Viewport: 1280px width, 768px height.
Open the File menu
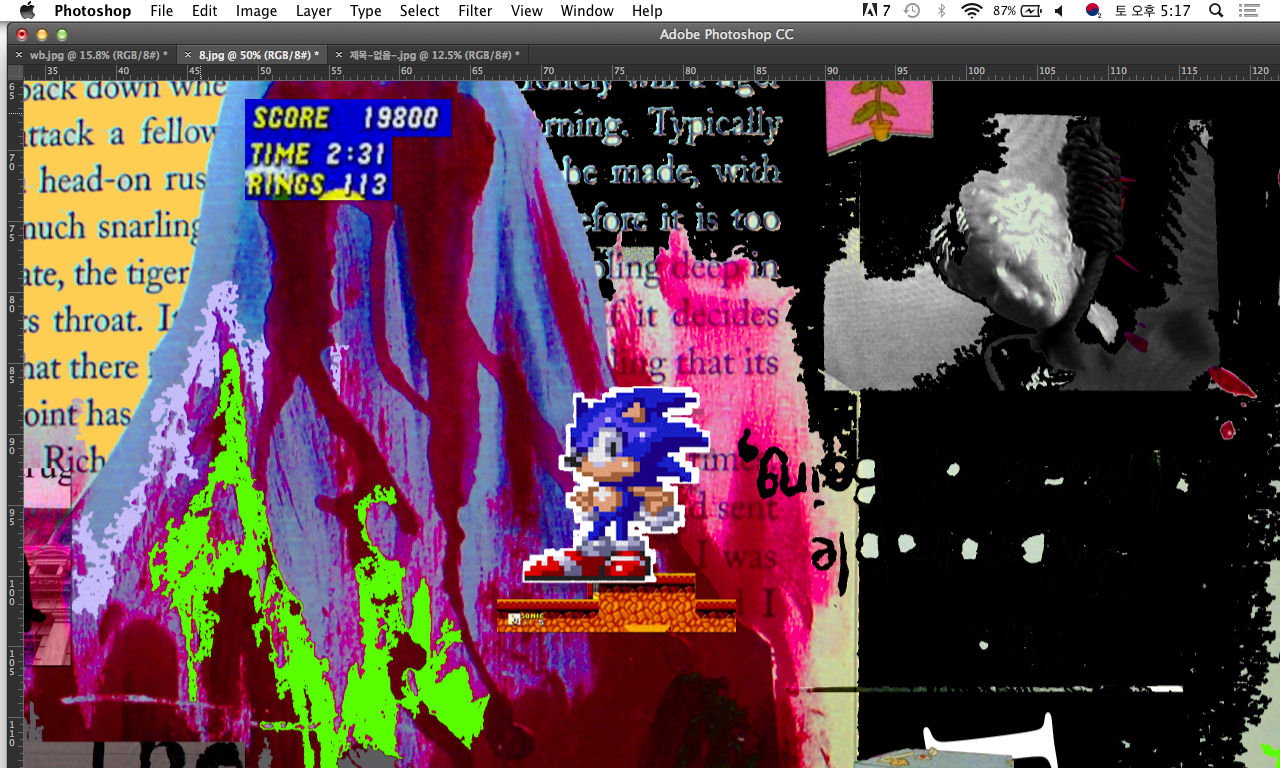click(161, 11)
